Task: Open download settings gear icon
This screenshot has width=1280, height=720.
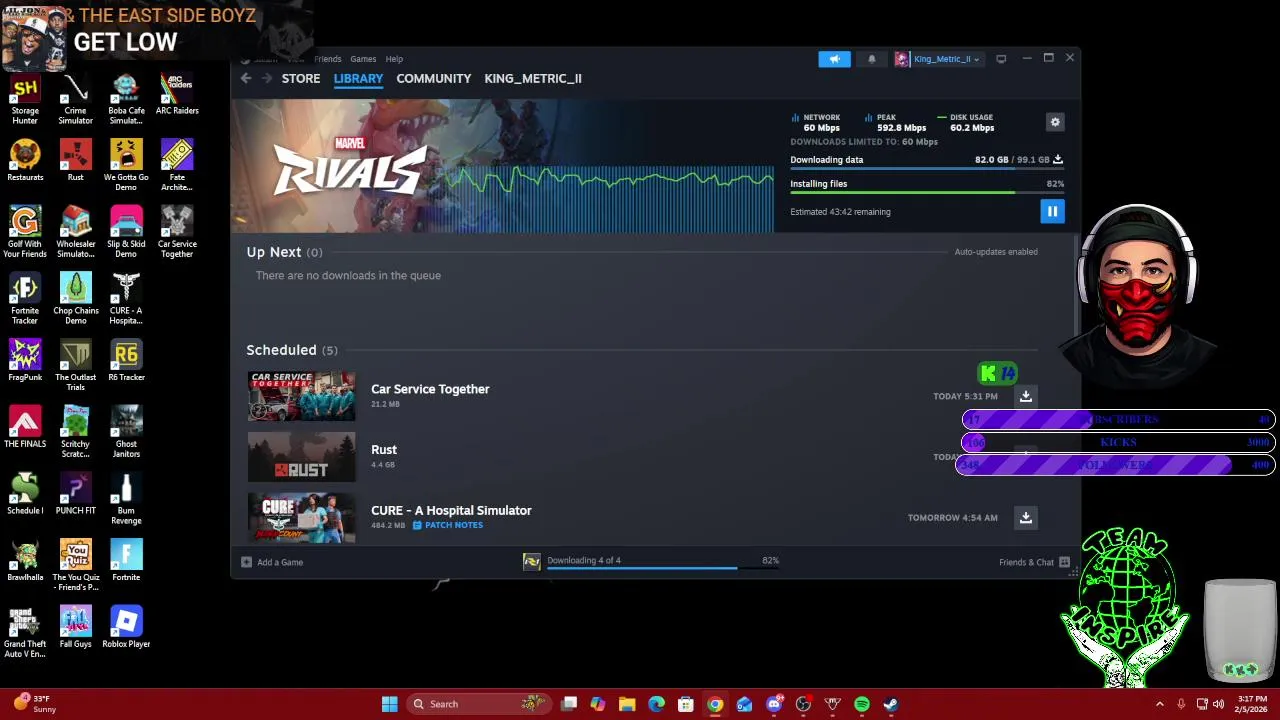Action: tap(1055, 122)
